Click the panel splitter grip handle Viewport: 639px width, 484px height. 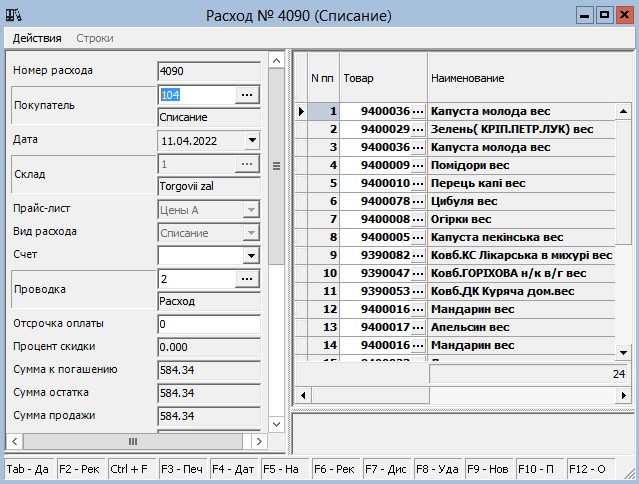pyautogui.click(x=277, y=166)
